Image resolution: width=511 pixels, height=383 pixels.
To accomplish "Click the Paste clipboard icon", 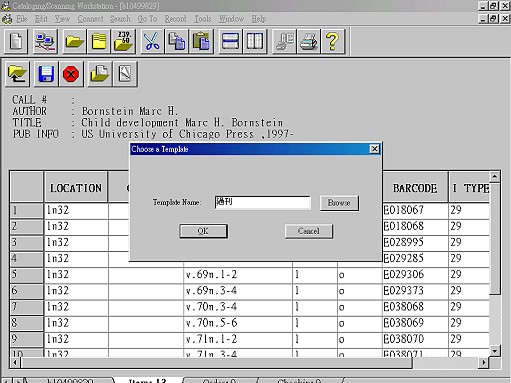I will click(201, 41).
